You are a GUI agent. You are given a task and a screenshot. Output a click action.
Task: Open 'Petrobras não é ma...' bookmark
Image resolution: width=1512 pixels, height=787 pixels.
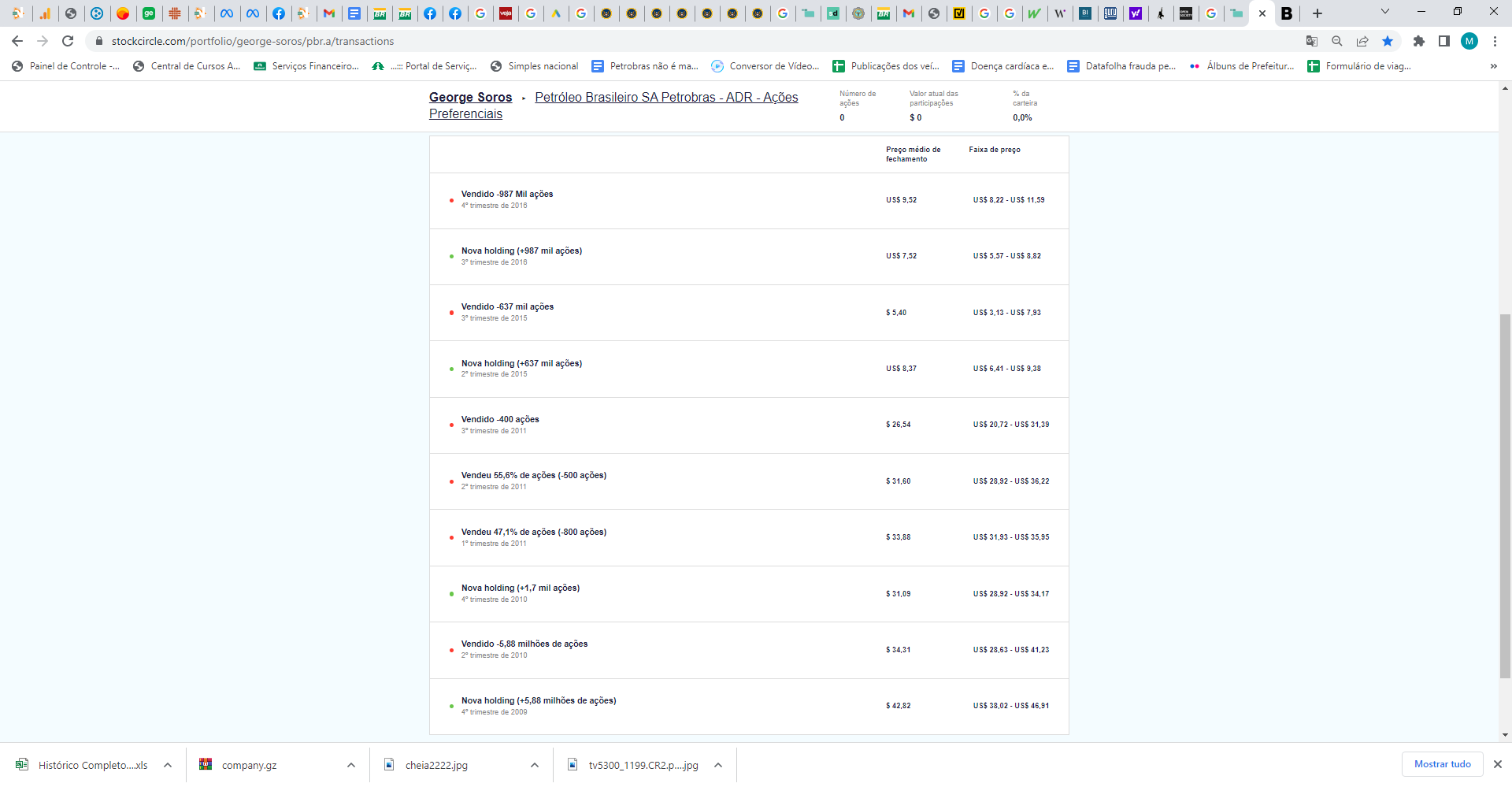[x=645, y=66]
